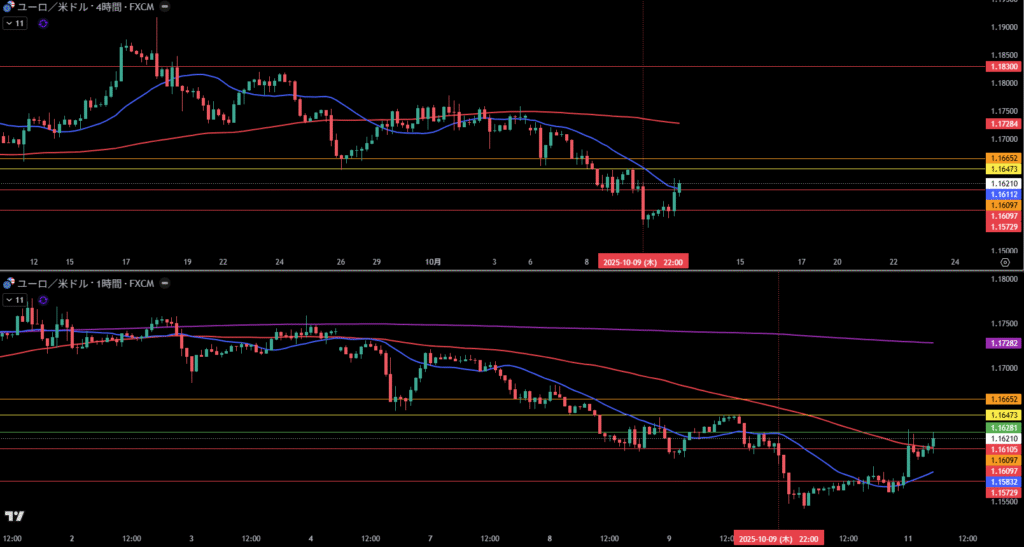
Task: Click the red 1.18300 price label
Action: [1002, 66]
